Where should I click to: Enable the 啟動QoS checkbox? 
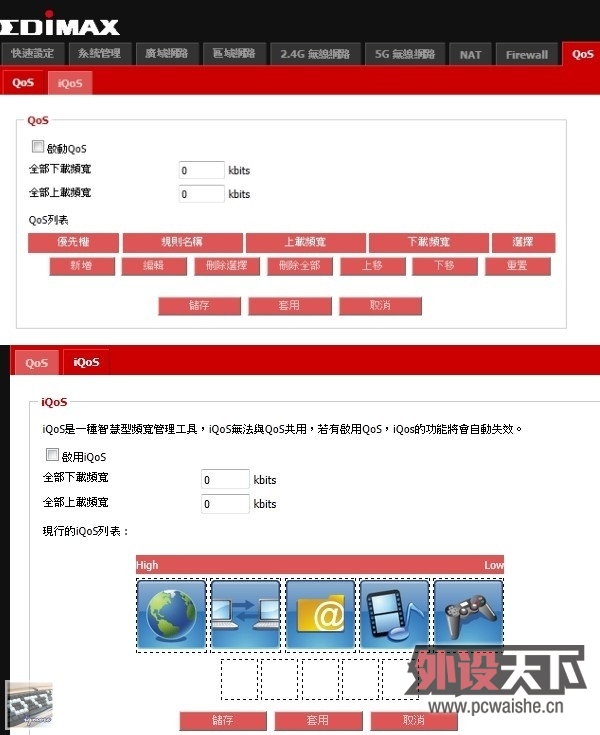coord(38,147)
